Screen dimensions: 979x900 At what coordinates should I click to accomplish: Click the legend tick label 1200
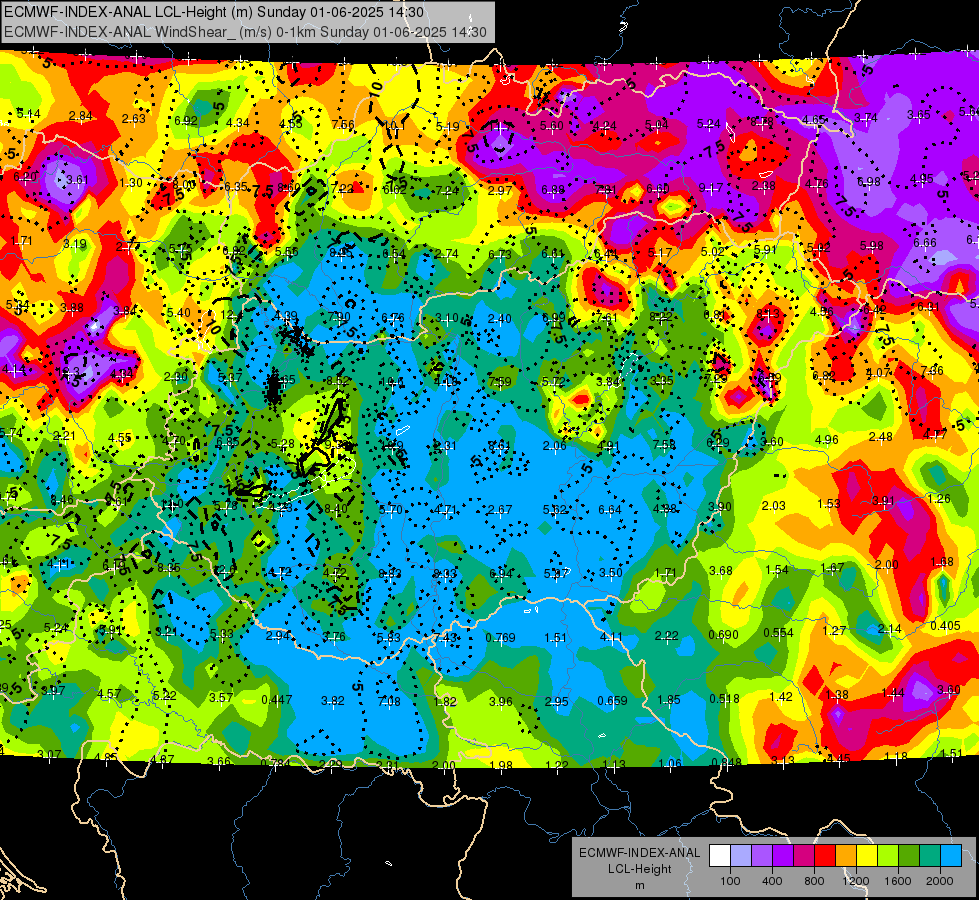coord(856,881)
